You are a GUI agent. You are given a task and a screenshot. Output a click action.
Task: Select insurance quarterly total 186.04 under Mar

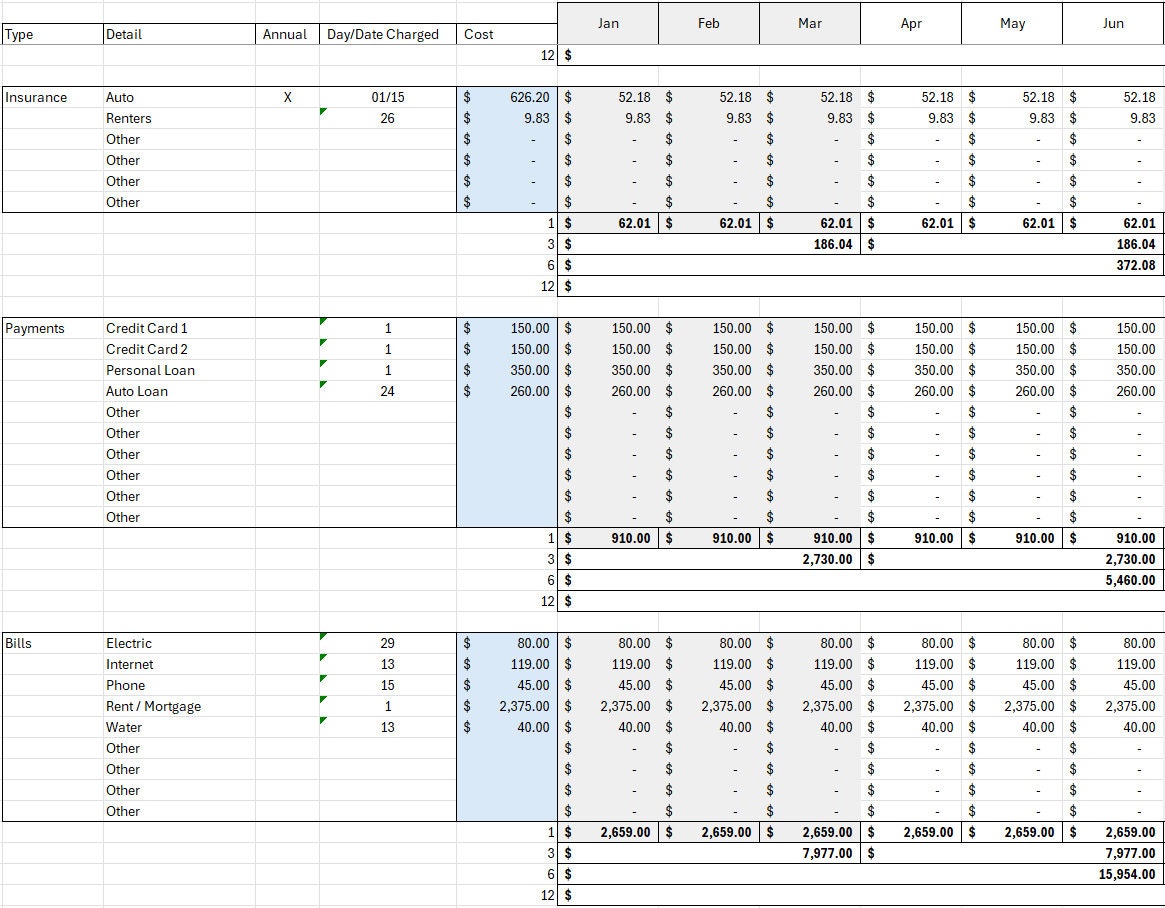point(709,244)
